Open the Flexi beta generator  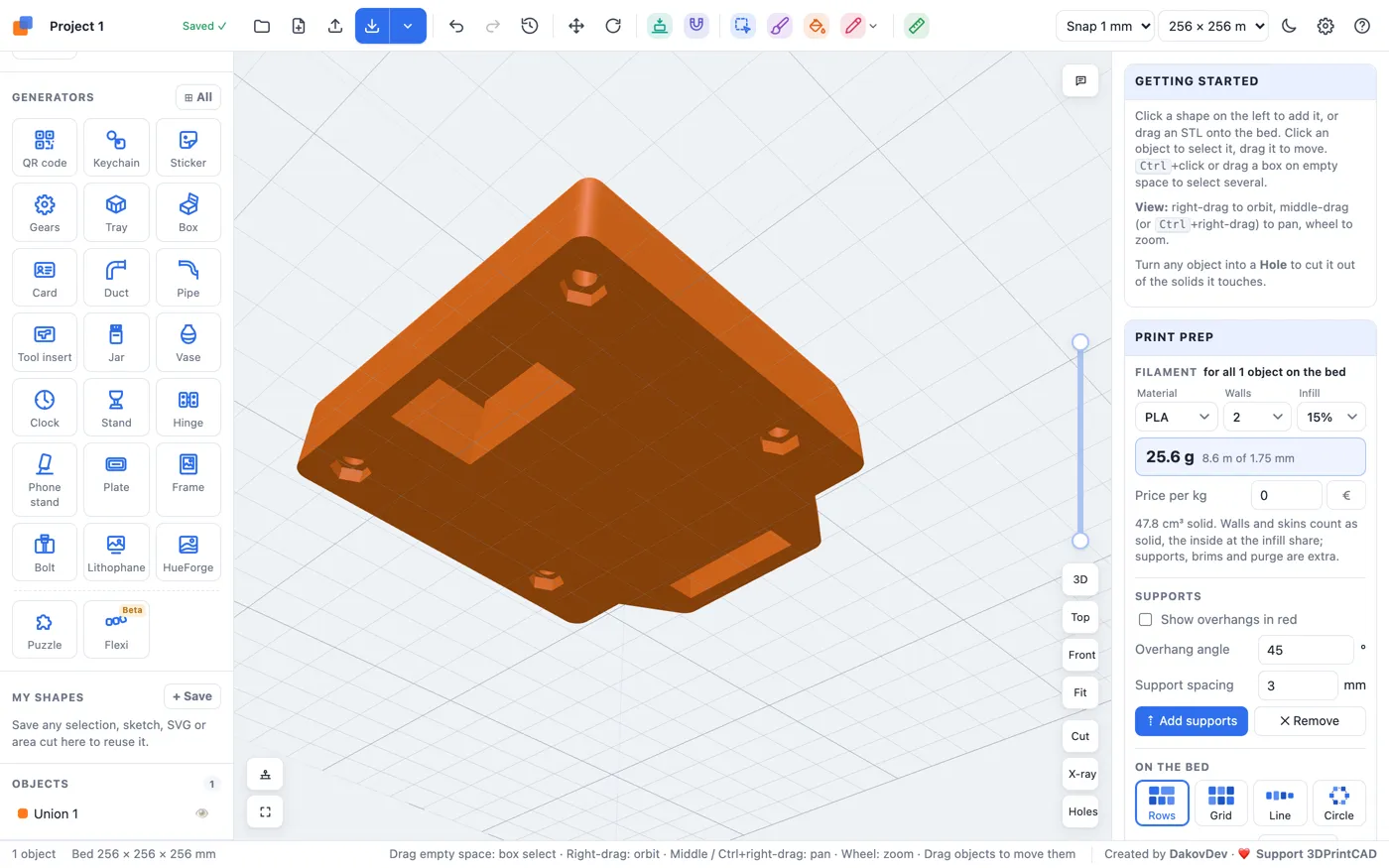tap(116, 630)
